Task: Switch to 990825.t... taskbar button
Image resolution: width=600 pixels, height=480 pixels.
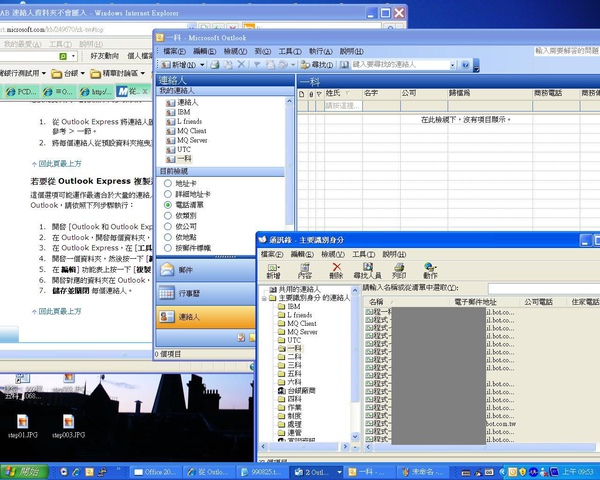Action: tap(262, 472)
